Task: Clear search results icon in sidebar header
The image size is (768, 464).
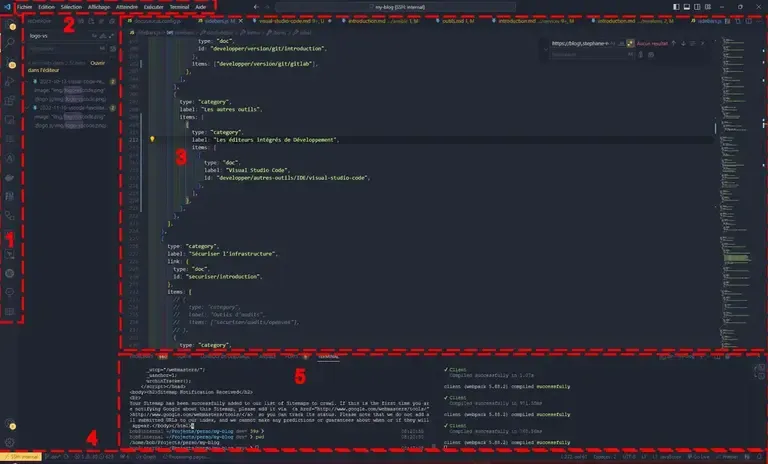Action: coord(101,21)
